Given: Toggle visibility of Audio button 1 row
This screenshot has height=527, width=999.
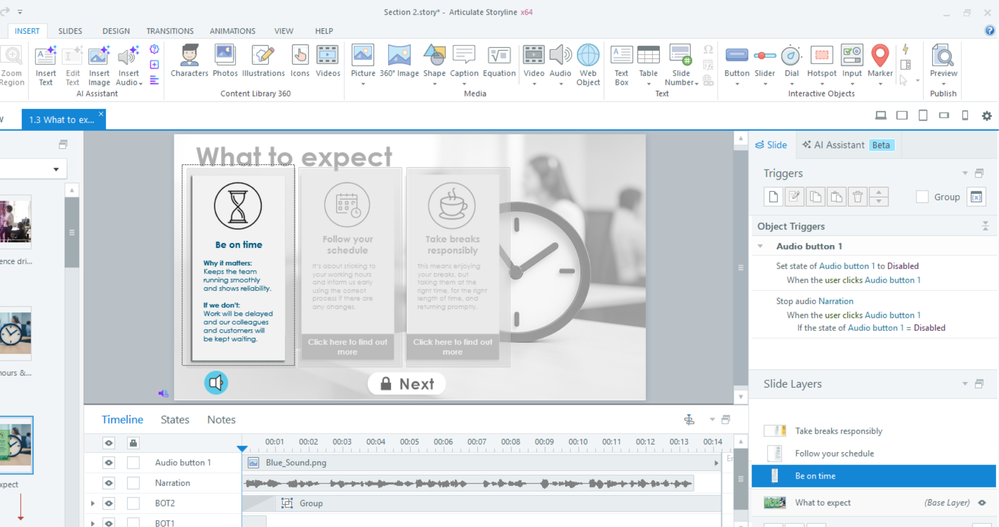Looking at the screenshot, I should click(x=109, y=463).
